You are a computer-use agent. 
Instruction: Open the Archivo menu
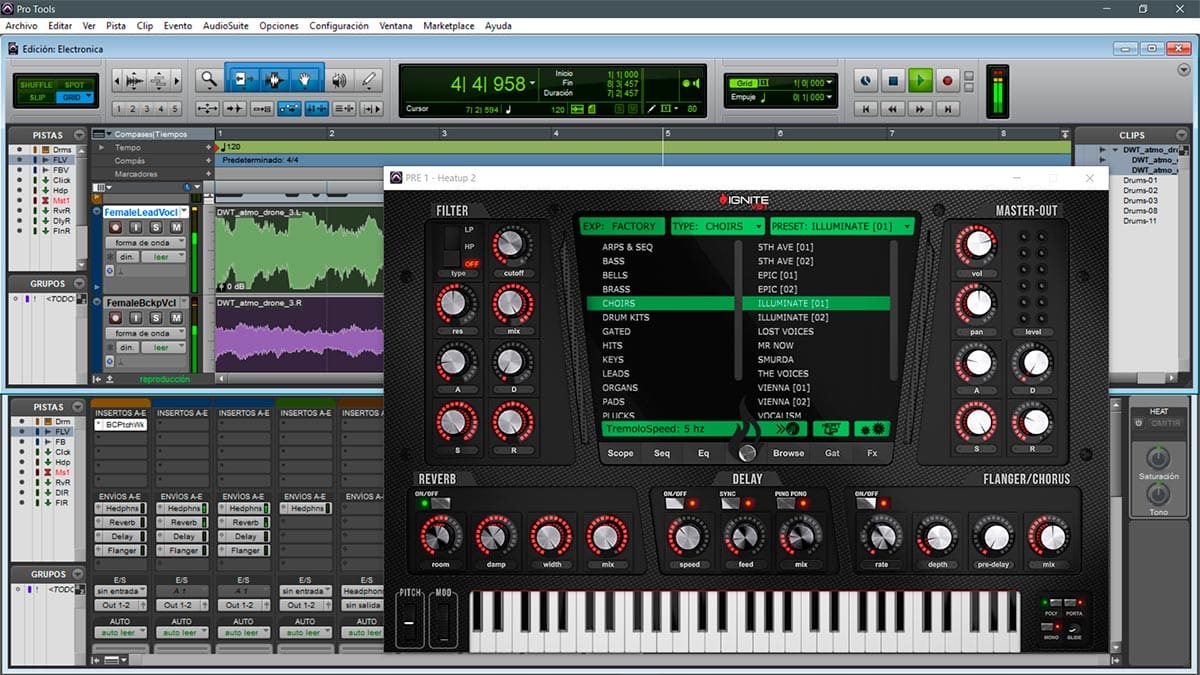click(x=21, y=26)
